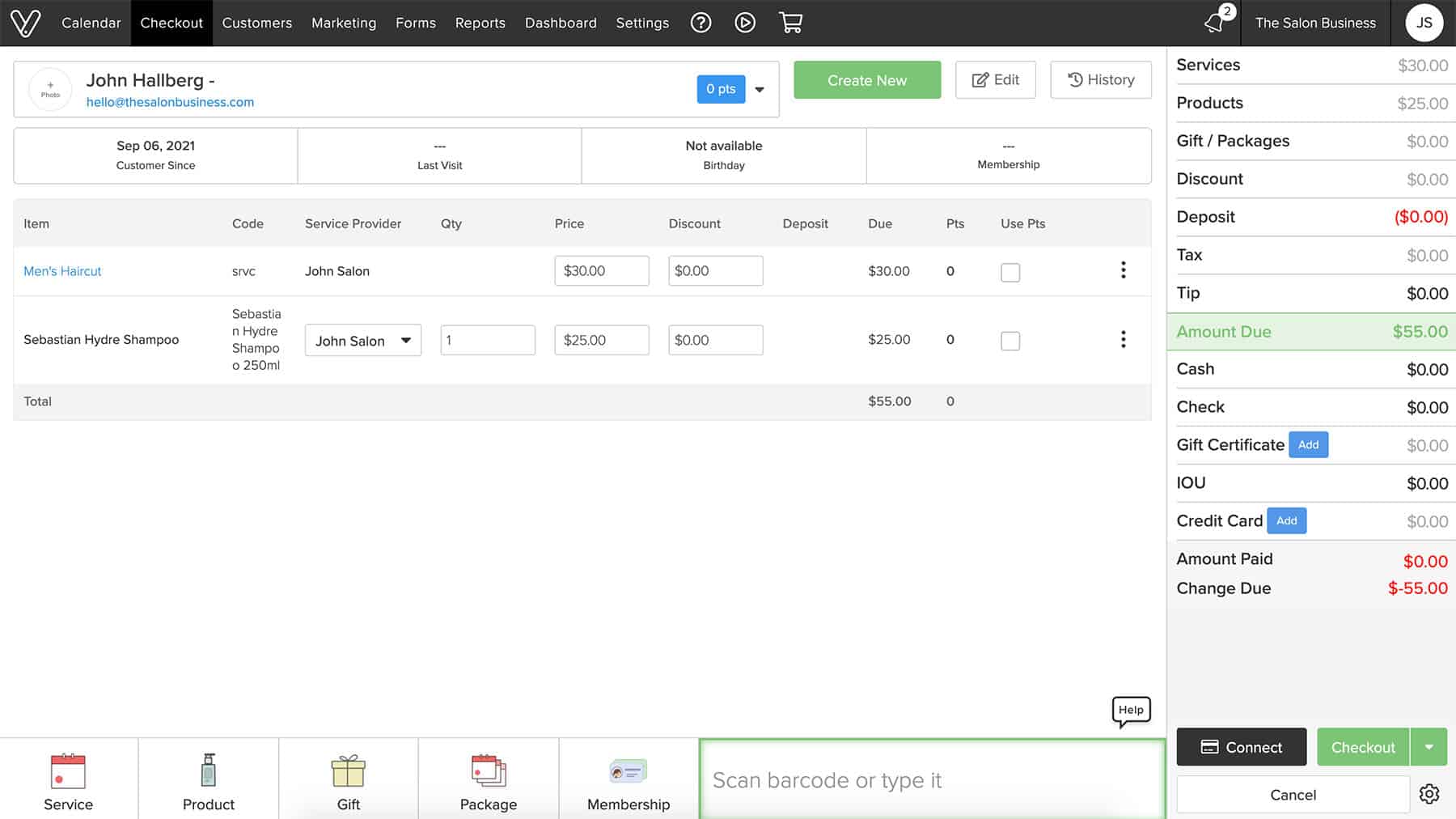1456x819 pixels.
Task: Open options menu for Sebastian Hydre Shampoo row
Action: tap(1123, 339)
